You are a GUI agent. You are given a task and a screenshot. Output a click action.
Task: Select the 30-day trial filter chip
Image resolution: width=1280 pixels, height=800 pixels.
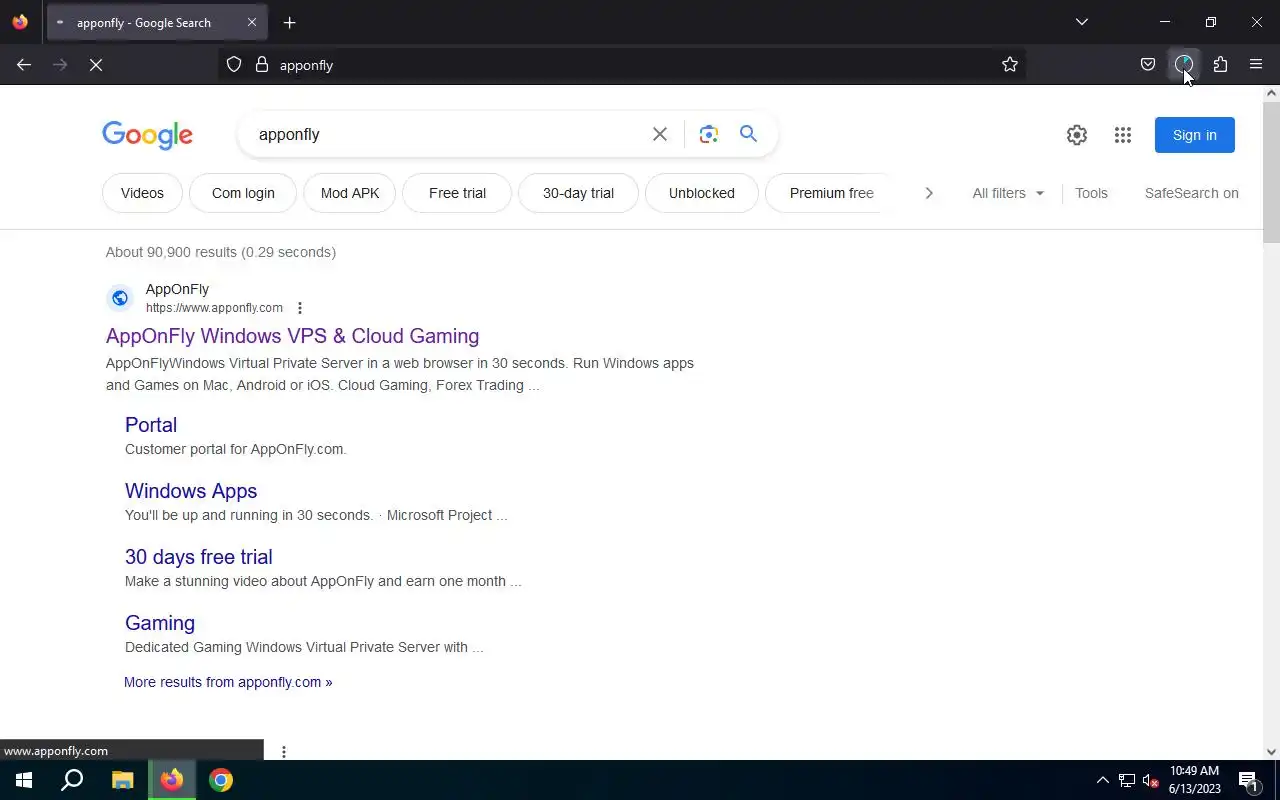click(x=578, y=193)
